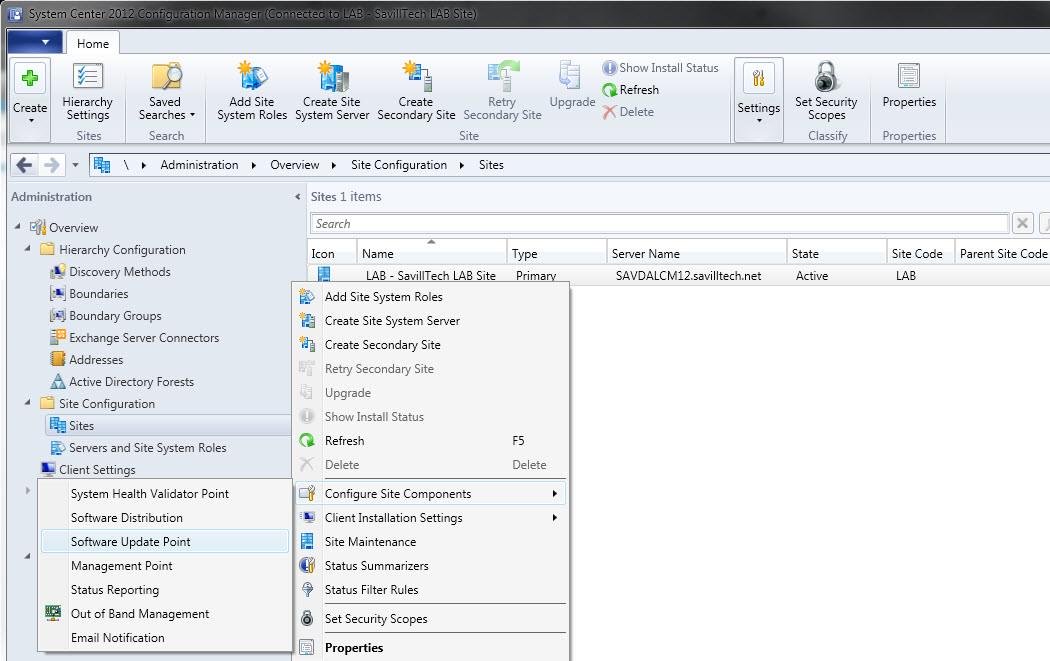Select Out of Band Management submenu item
Screen dimensions: 1050x661
165,614
